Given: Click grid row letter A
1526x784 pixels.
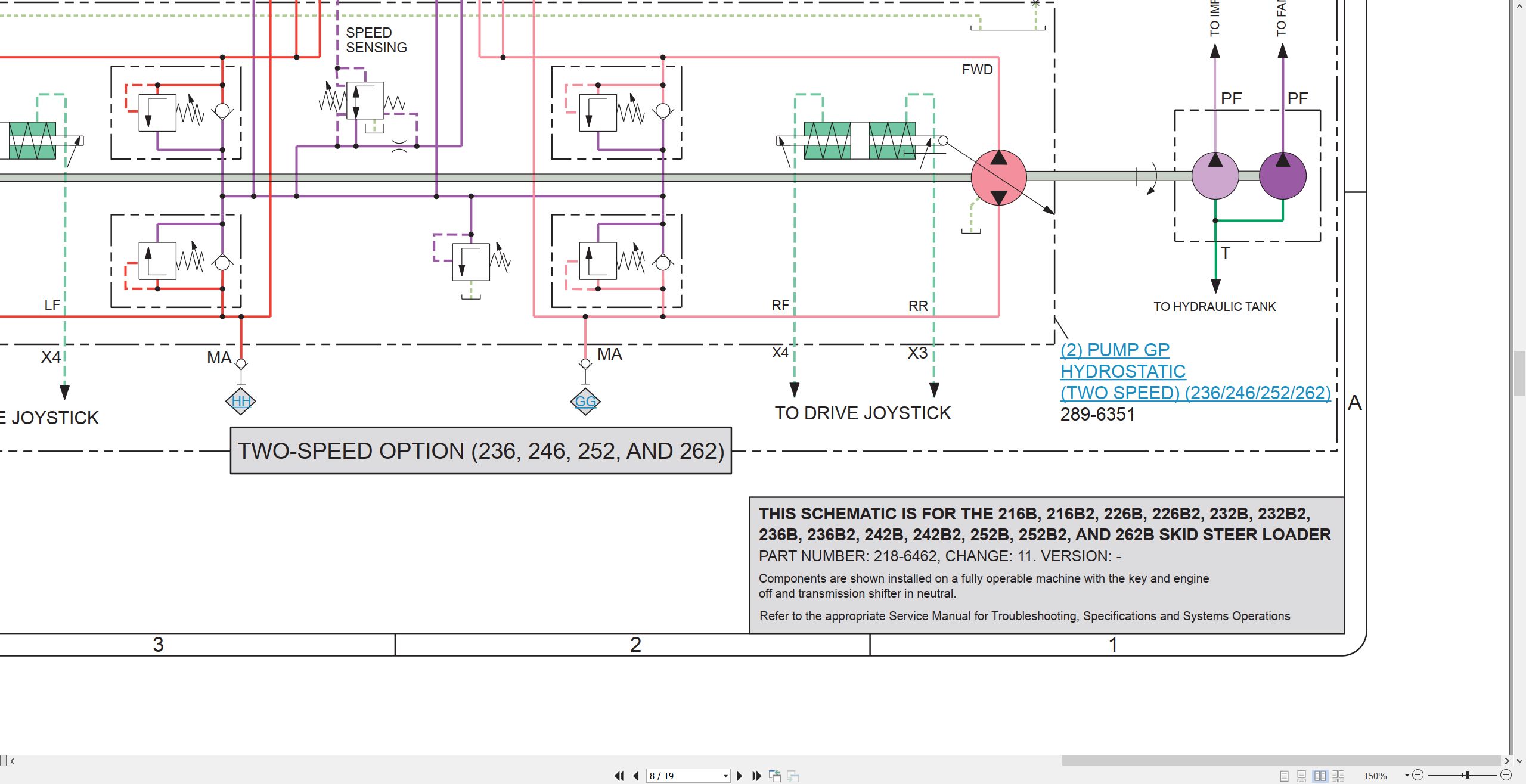Looking at the screenshot, I should (1355, 403).
